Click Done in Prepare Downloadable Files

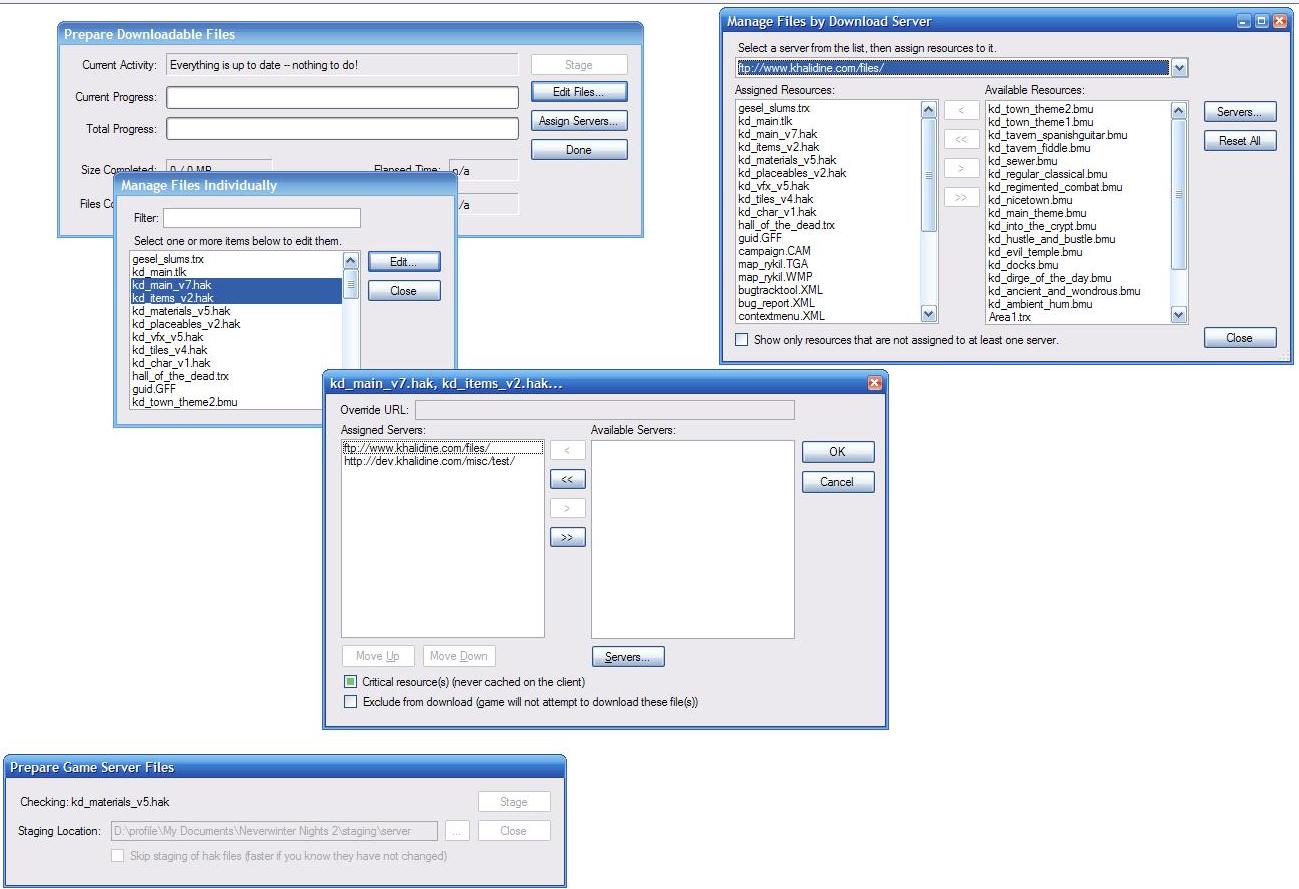pos(578,150)
